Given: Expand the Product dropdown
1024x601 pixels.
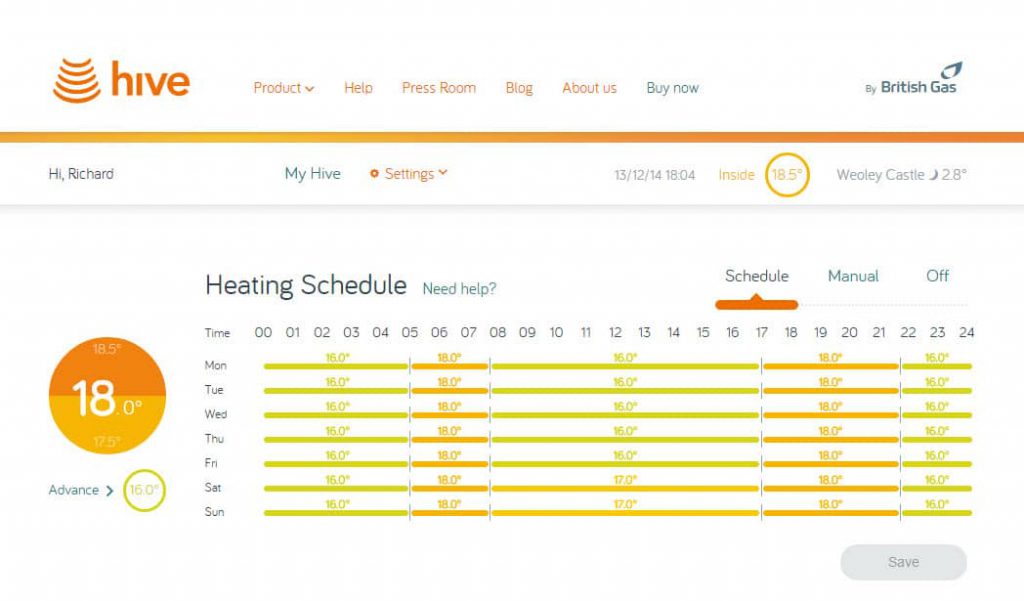Looking at the screenshot, I should 283,88.
